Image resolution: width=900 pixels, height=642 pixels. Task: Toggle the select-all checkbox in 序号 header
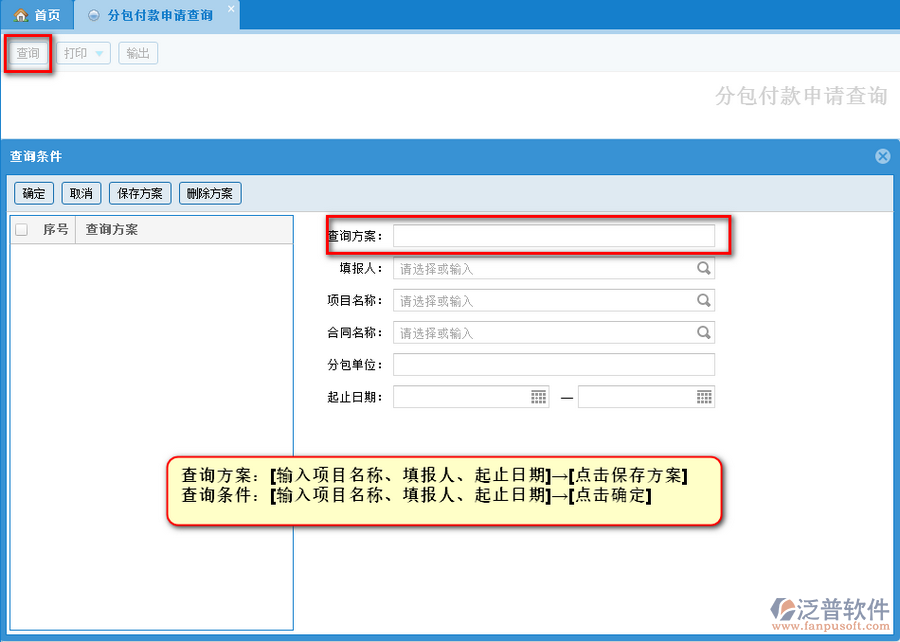(22, 229)
